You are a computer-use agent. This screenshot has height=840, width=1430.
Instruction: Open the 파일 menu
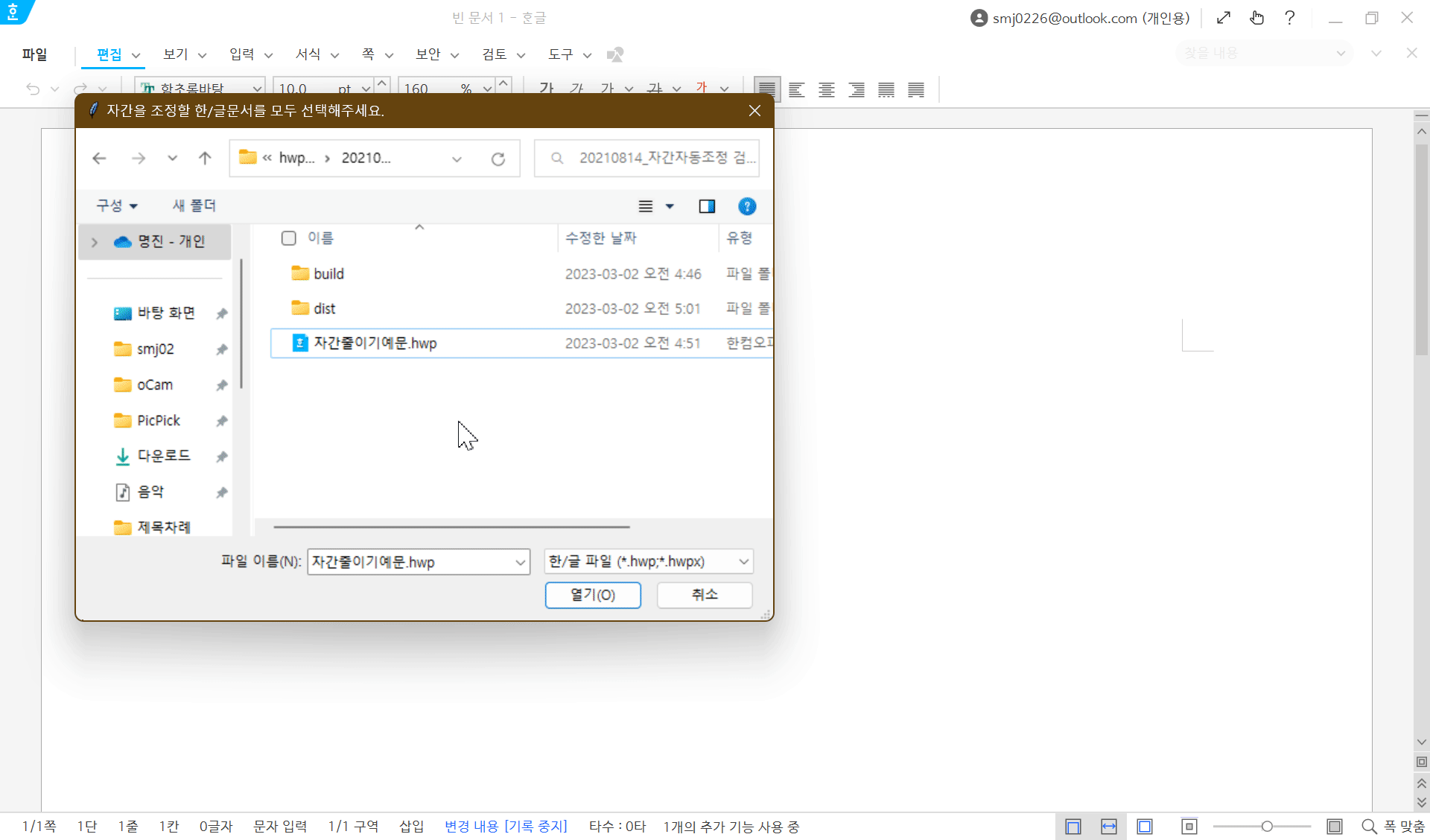[x=34, y=54]
